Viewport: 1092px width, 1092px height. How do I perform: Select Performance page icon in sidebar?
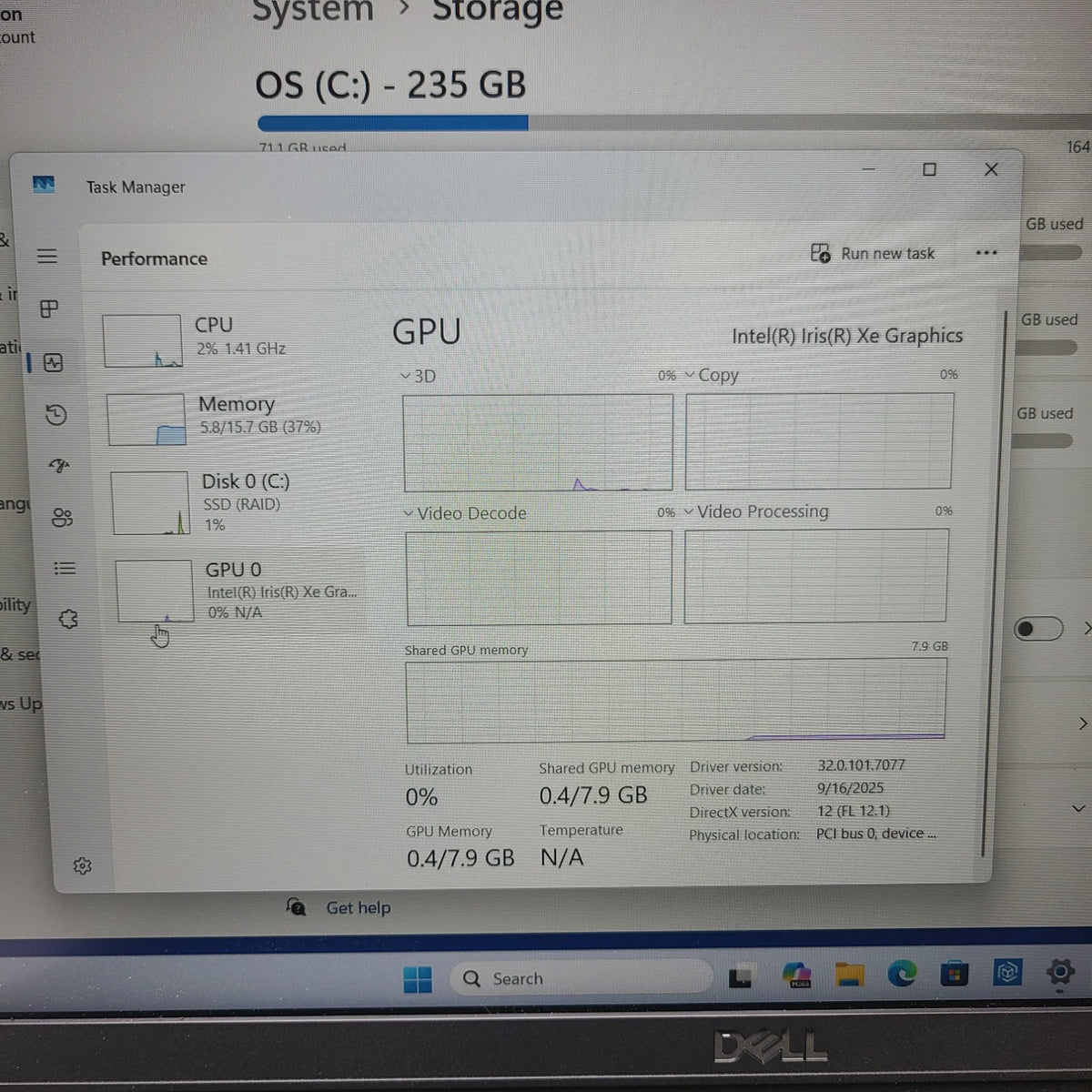point(53,363)
